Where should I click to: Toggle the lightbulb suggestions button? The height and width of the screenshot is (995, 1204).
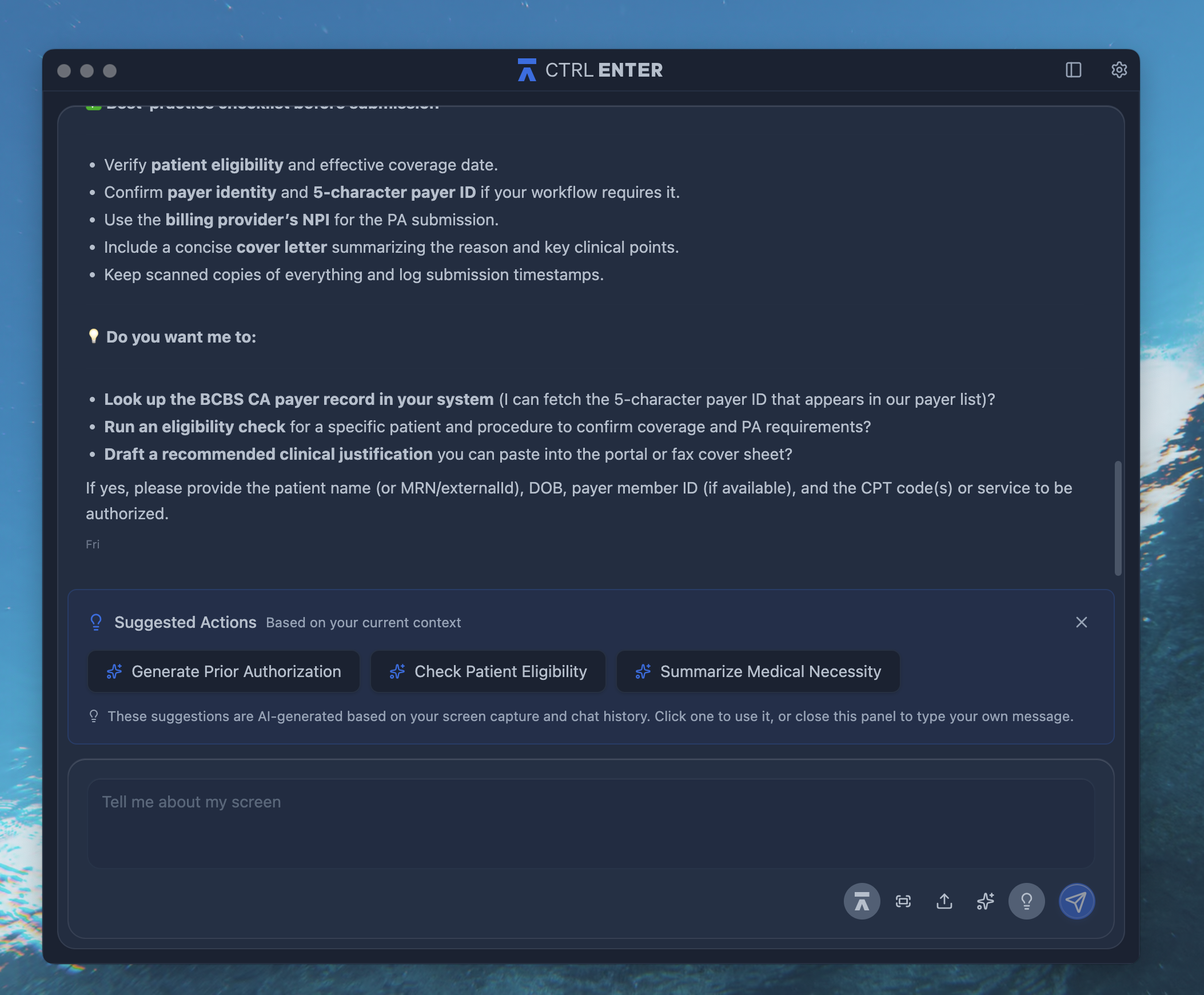(1026, 901)
